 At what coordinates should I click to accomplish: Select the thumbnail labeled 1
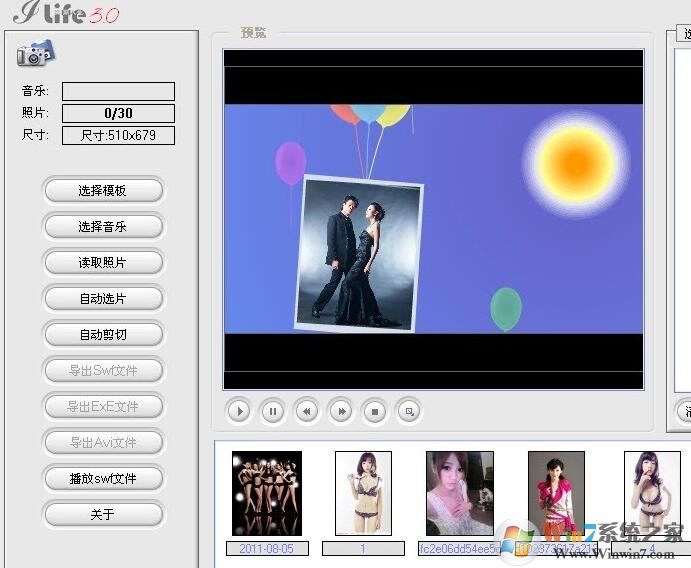363,493
